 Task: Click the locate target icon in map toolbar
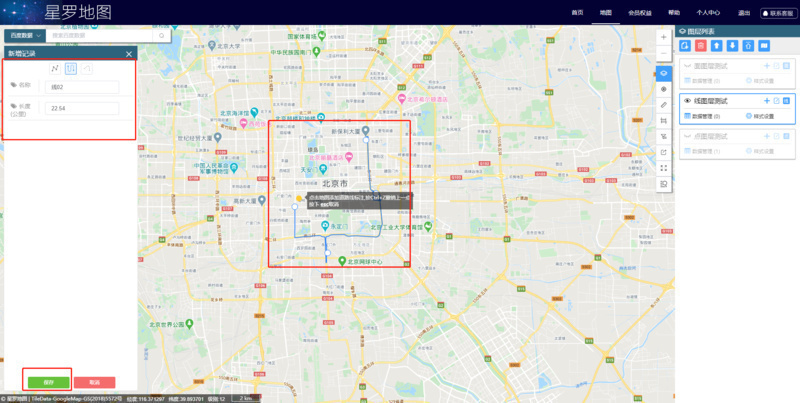pyautogui.click(x=664, y=89)
